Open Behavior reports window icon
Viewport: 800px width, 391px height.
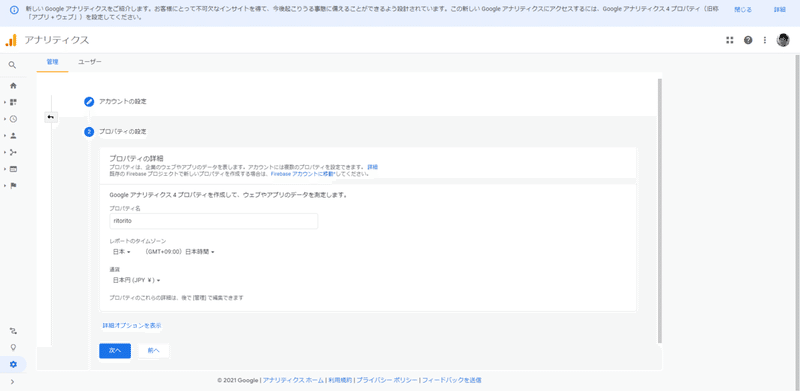coord(13,169)
